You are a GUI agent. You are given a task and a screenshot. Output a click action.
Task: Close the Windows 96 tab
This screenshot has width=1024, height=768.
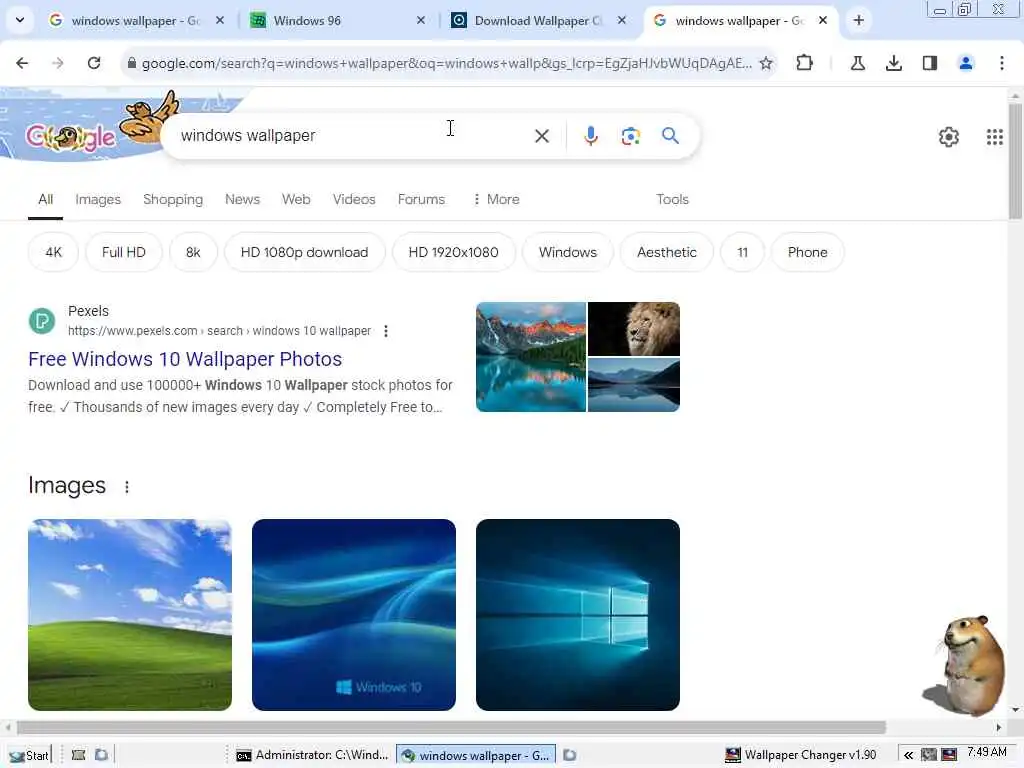click(421, 20)
